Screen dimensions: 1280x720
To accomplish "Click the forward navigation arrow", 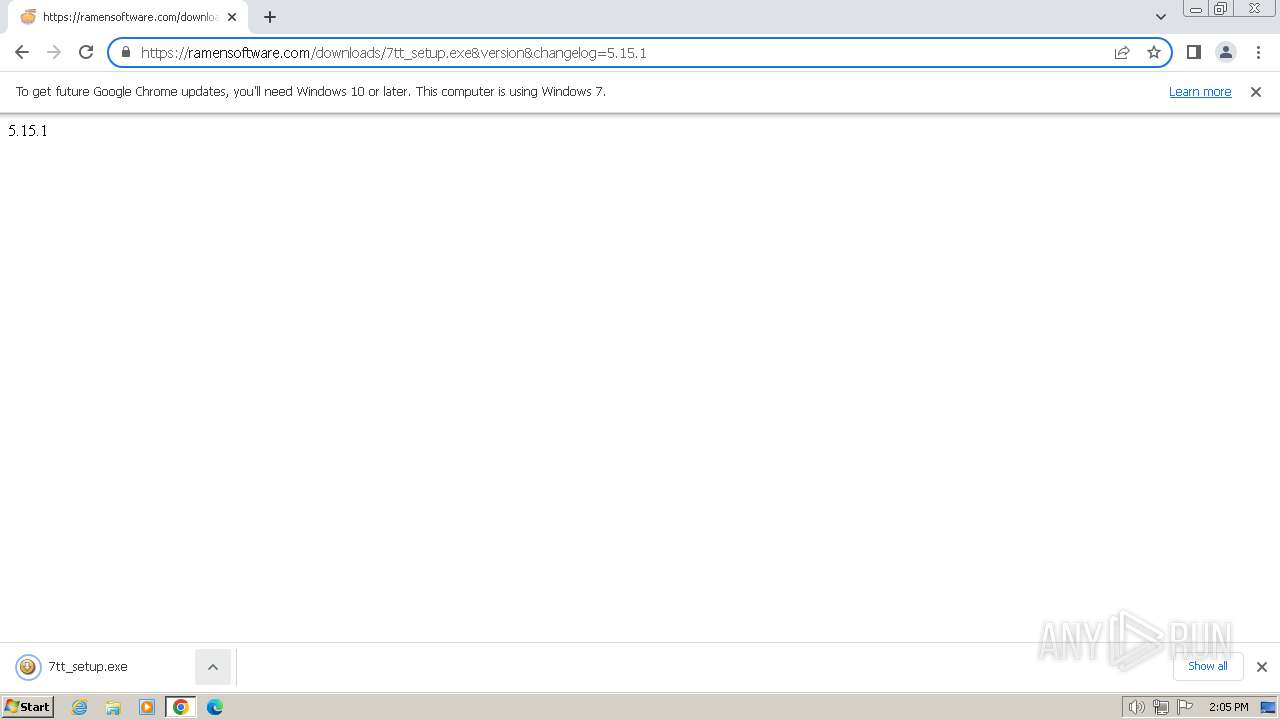I will [54, 52].
